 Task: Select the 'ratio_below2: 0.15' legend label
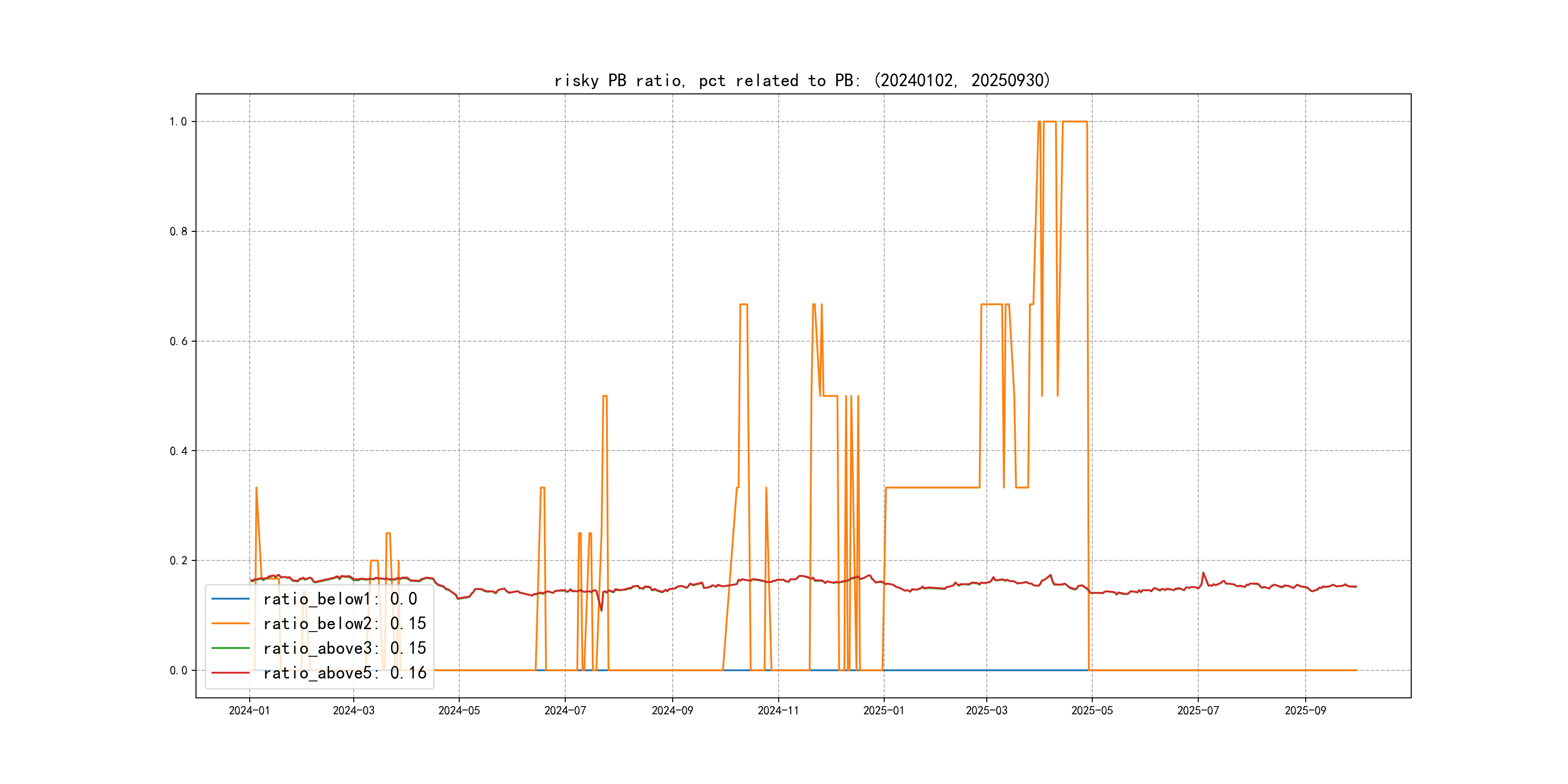coord(345,623)
